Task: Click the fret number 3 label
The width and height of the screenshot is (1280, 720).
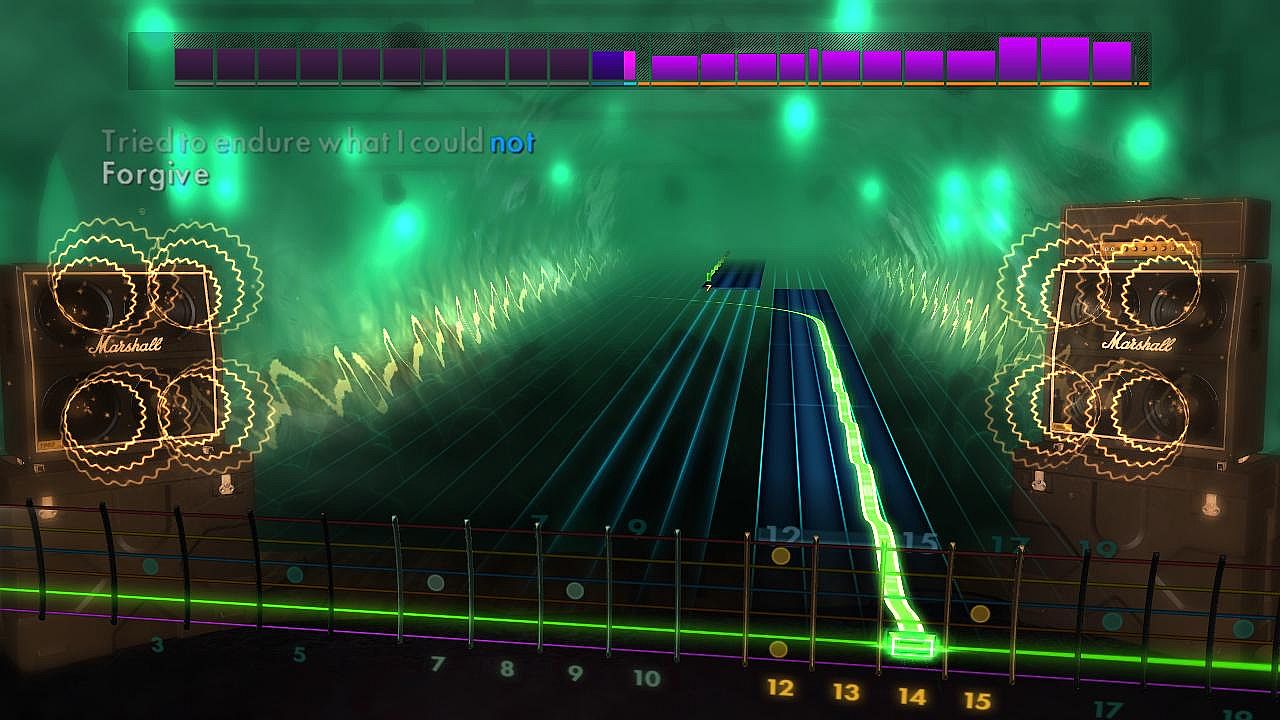Action: pos(157,646)
